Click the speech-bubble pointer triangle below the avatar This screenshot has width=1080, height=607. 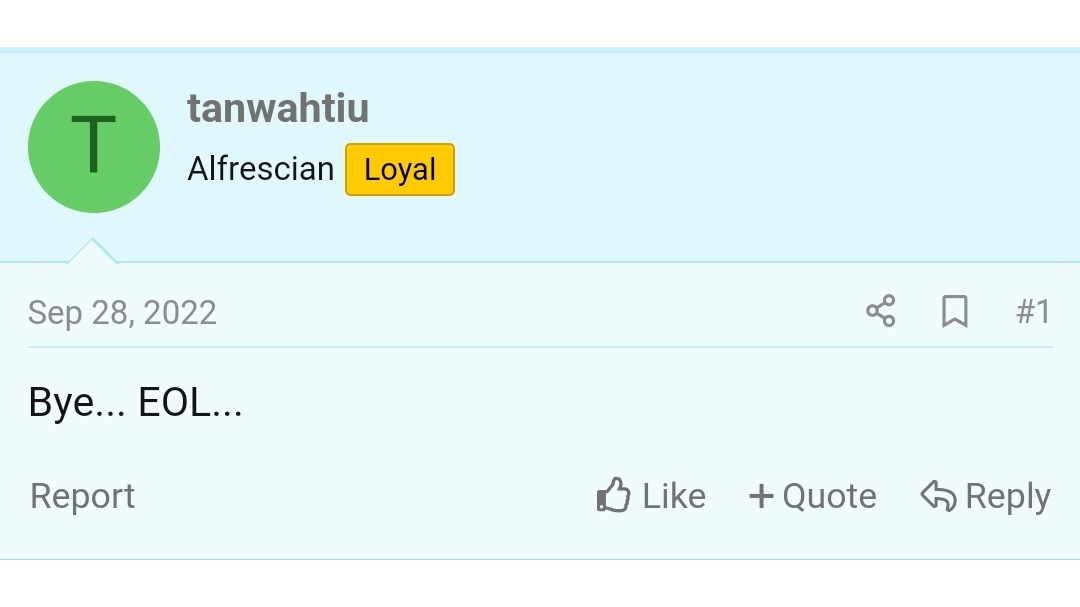click(x=92, y=251)
